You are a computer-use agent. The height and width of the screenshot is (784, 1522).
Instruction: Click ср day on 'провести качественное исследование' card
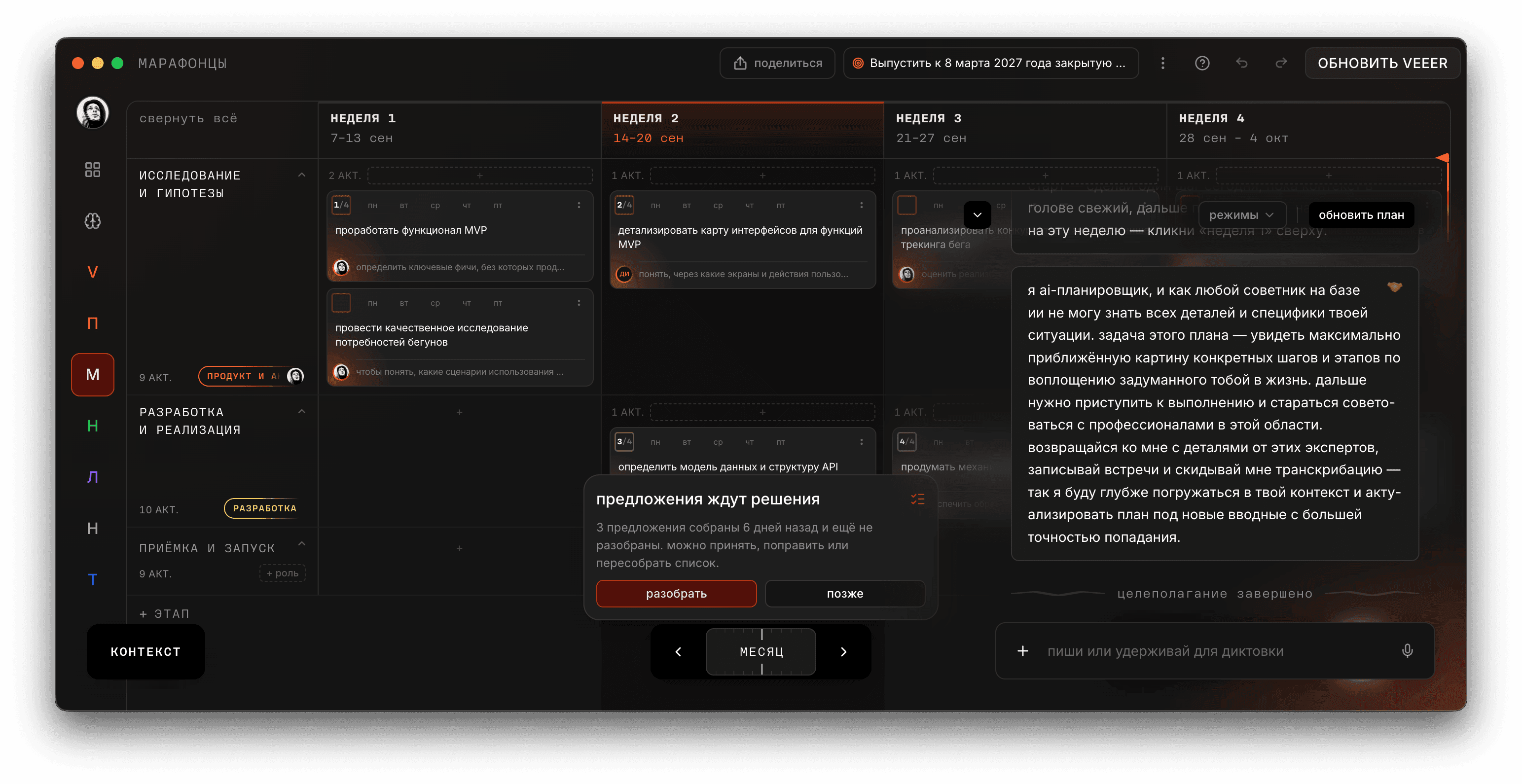pyautogui.click(x=435, y=303)
